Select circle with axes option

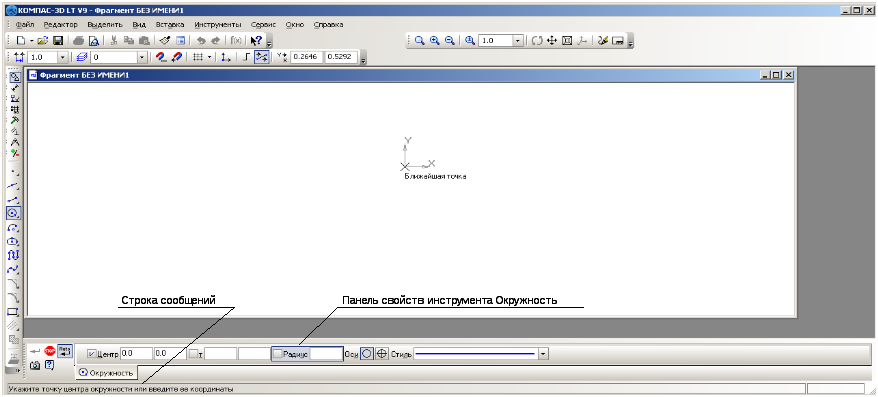pos(382,354)
